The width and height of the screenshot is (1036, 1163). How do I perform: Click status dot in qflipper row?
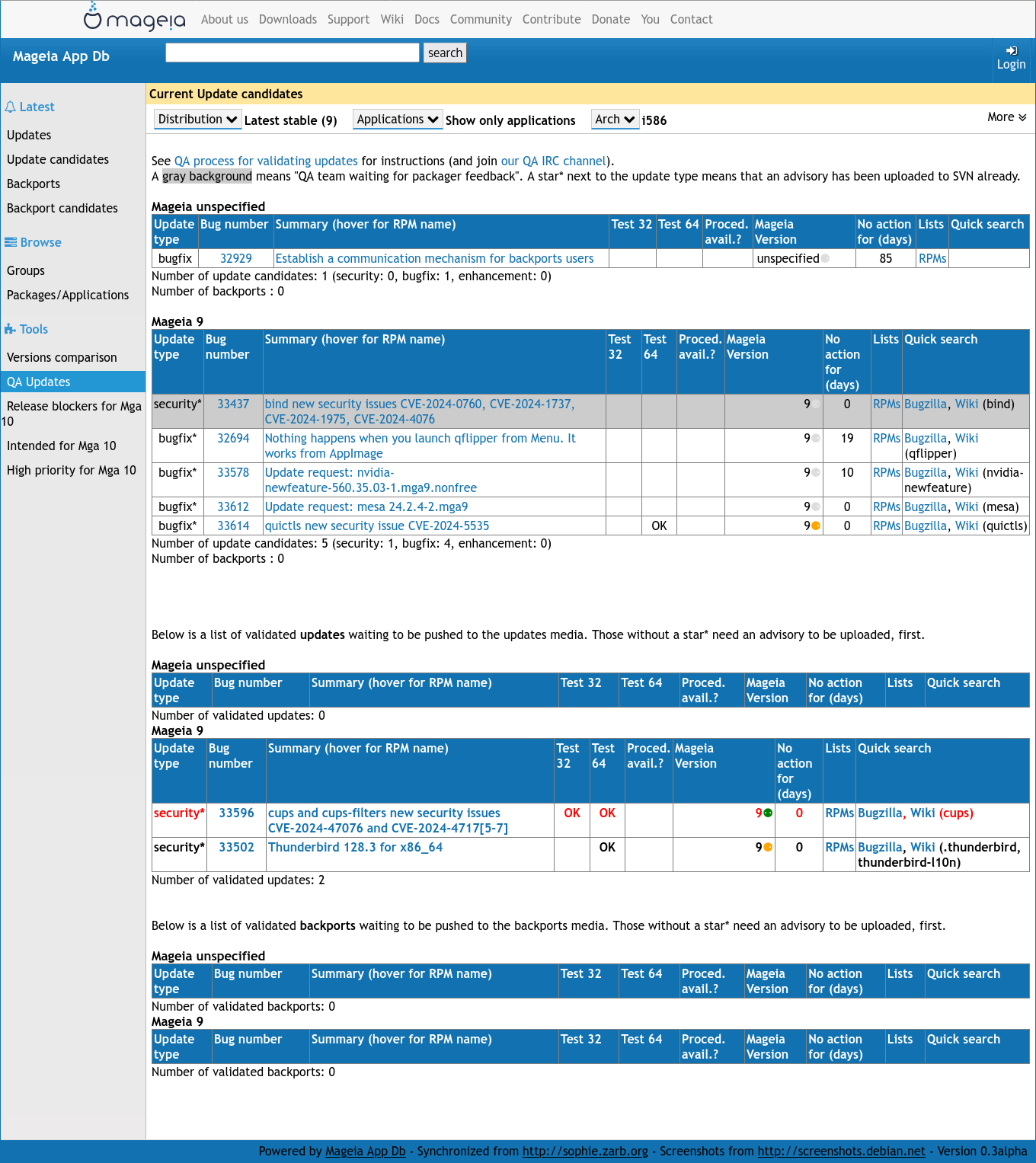(x=816, y=438)
